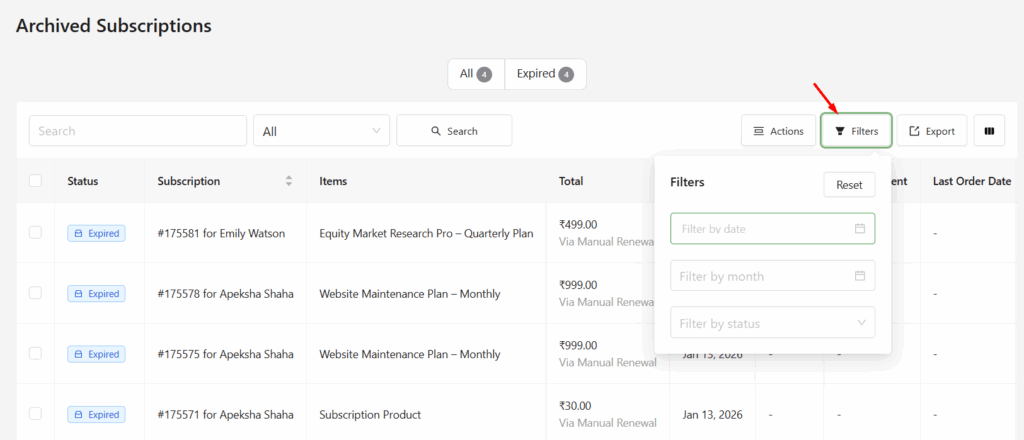Open the Actions menu button

[778, 131]
